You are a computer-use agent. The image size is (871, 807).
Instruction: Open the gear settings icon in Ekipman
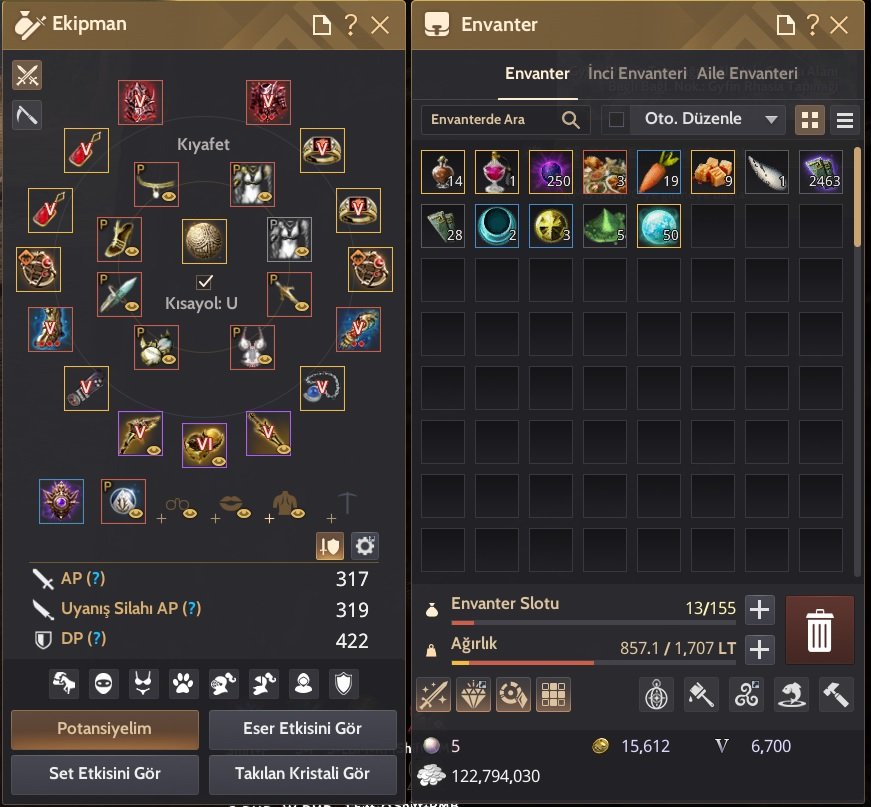click(364, 546)
